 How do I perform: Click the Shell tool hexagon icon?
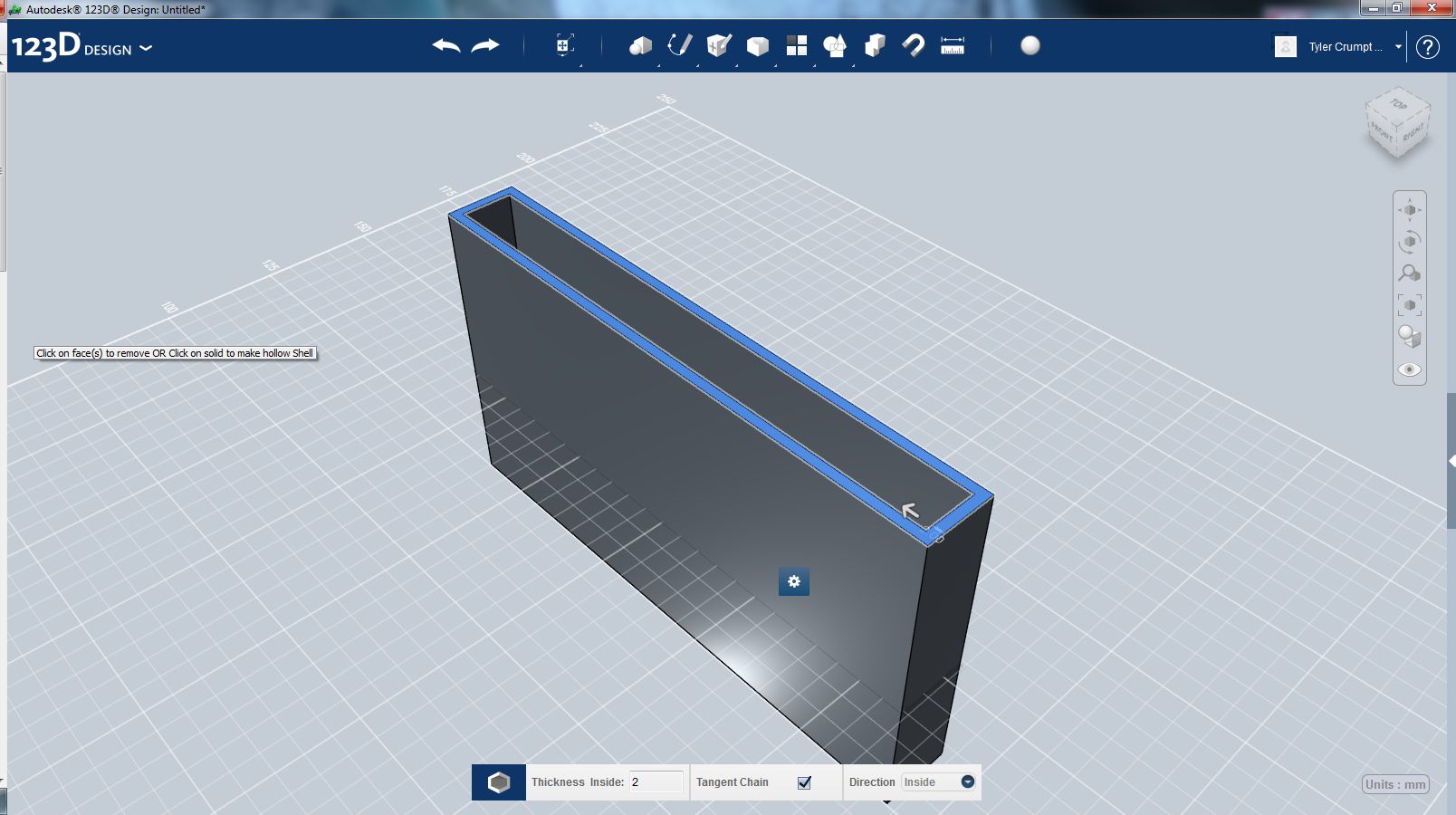click(499, 782)
